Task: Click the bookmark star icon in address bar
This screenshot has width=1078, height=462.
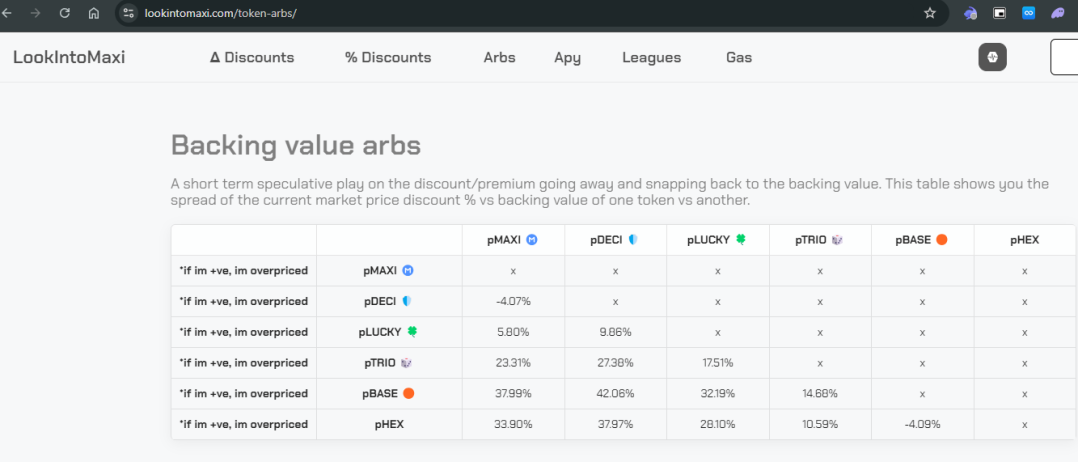Action: pos(929,13)
